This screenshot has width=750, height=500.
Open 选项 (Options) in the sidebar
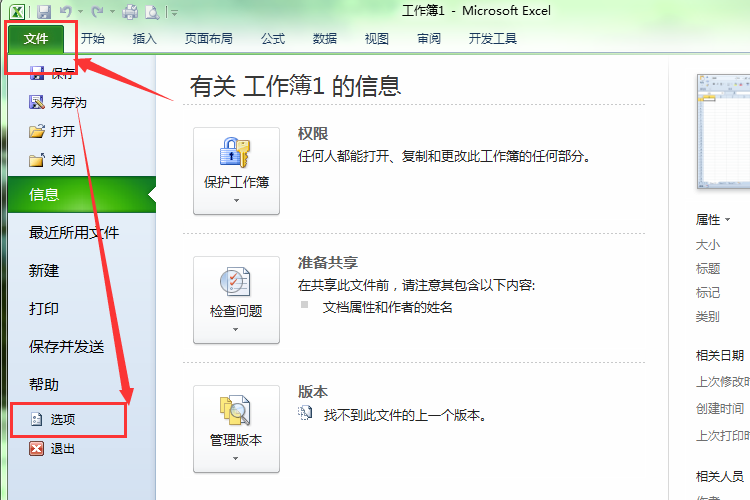tap(62, 420)
